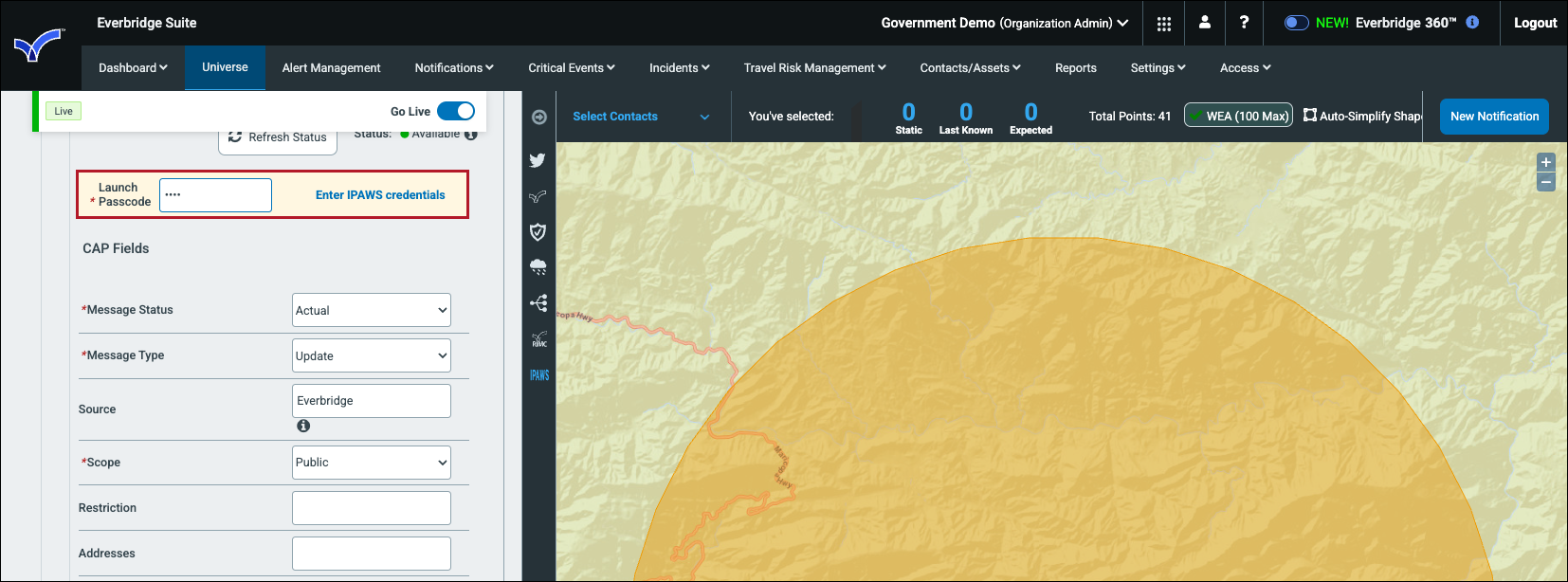
Task: Open the Universe tab
Action: (225, 67)
